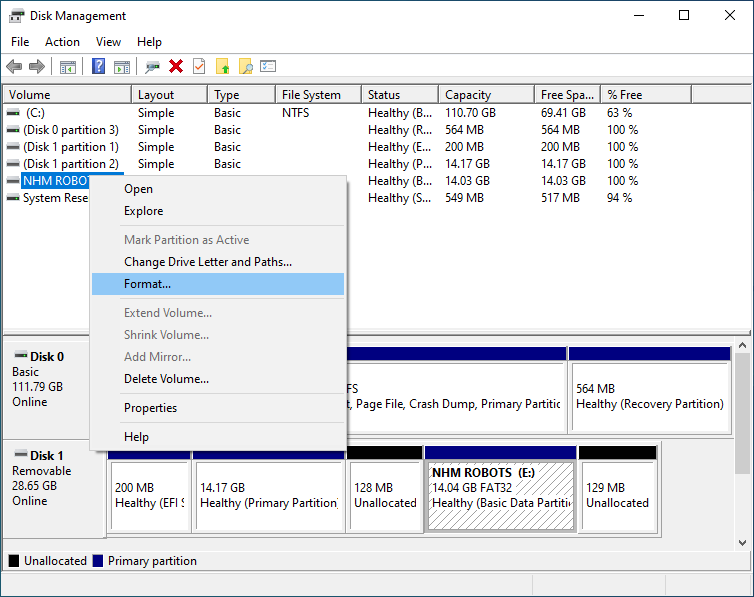
Task: Click the drive icon beside Disk 1 partition 2
Action: pos(13,164)
